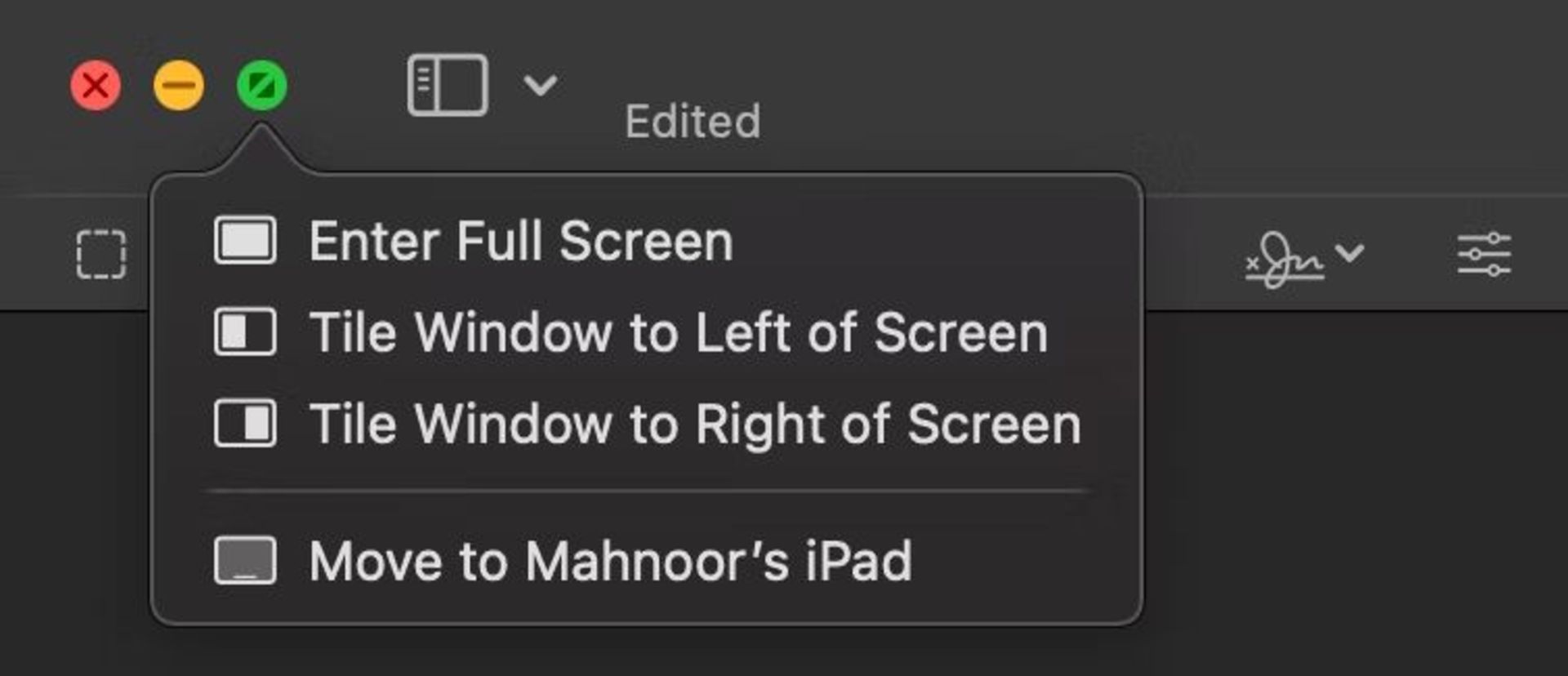Select Tile Window to Right of Screen
This screenshot has height=676, width=1568.
pos(695,425)
